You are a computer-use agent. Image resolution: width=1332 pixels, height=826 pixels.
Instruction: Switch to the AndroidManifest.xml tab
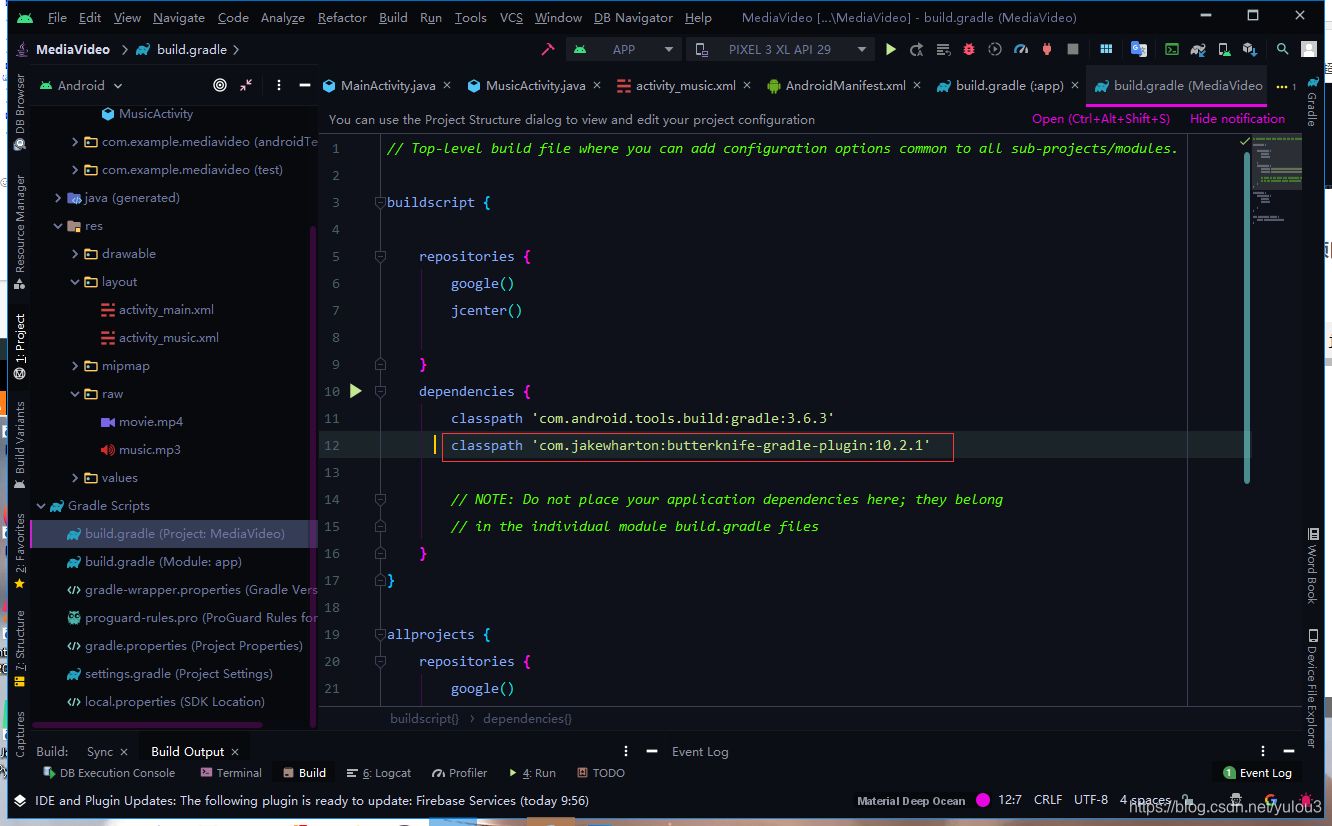pyautogui.click(x=845, y=86)
